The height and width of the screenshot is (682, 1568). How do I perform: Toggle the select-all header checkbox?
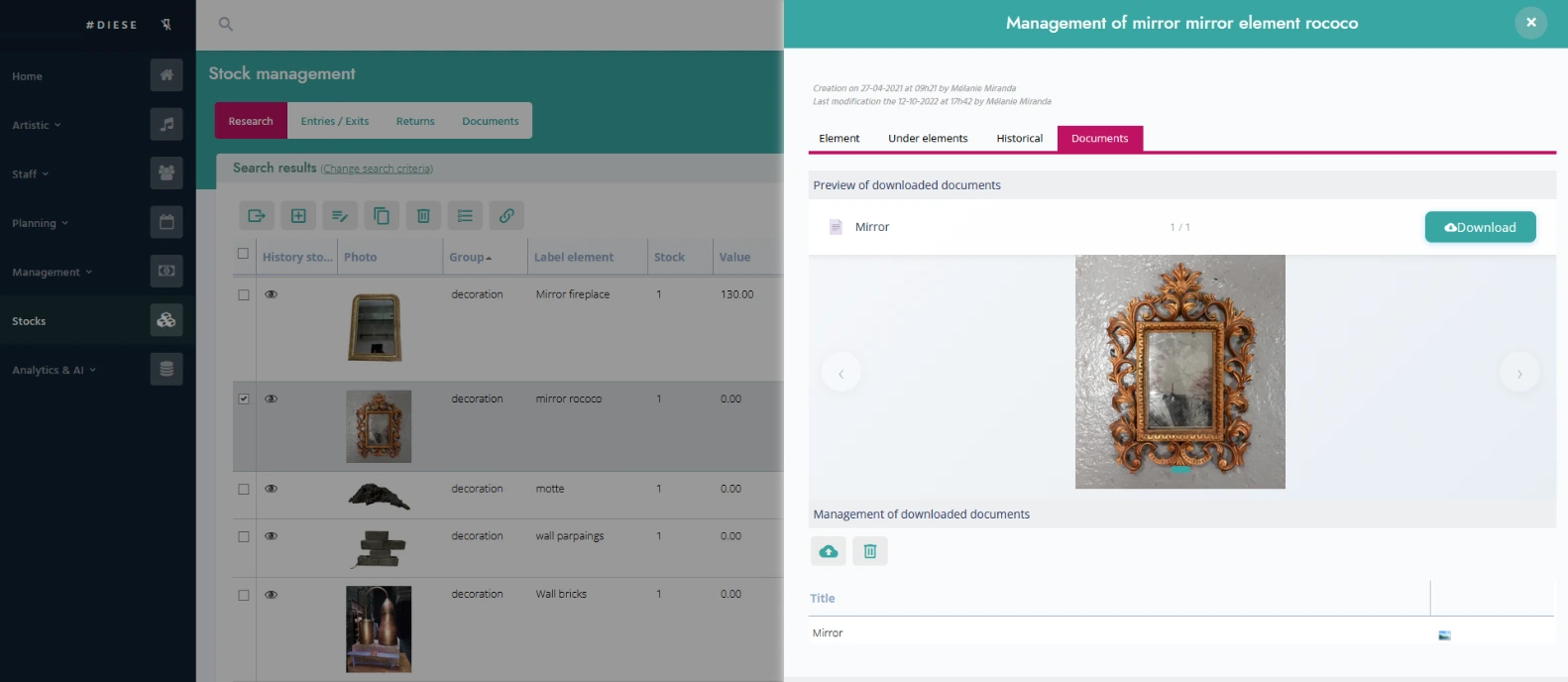244,254
